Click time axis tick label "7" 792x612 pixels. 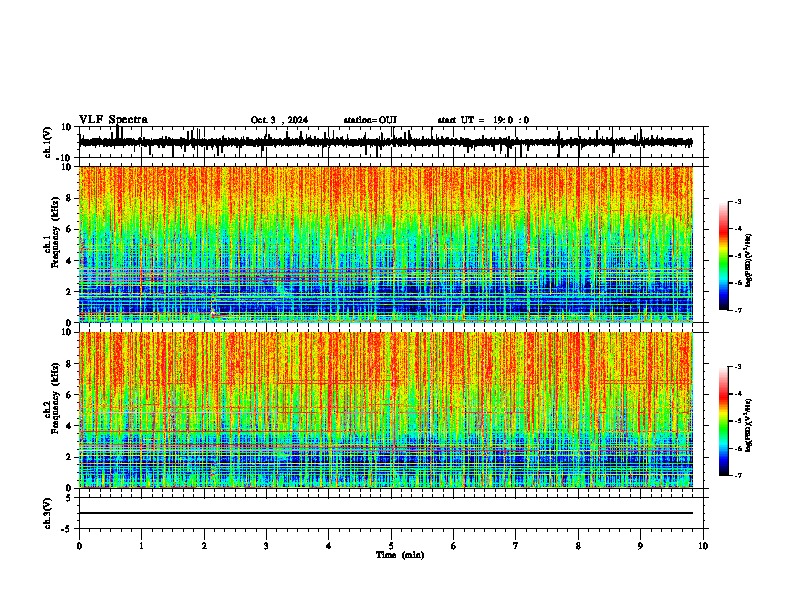click(516, 546)
